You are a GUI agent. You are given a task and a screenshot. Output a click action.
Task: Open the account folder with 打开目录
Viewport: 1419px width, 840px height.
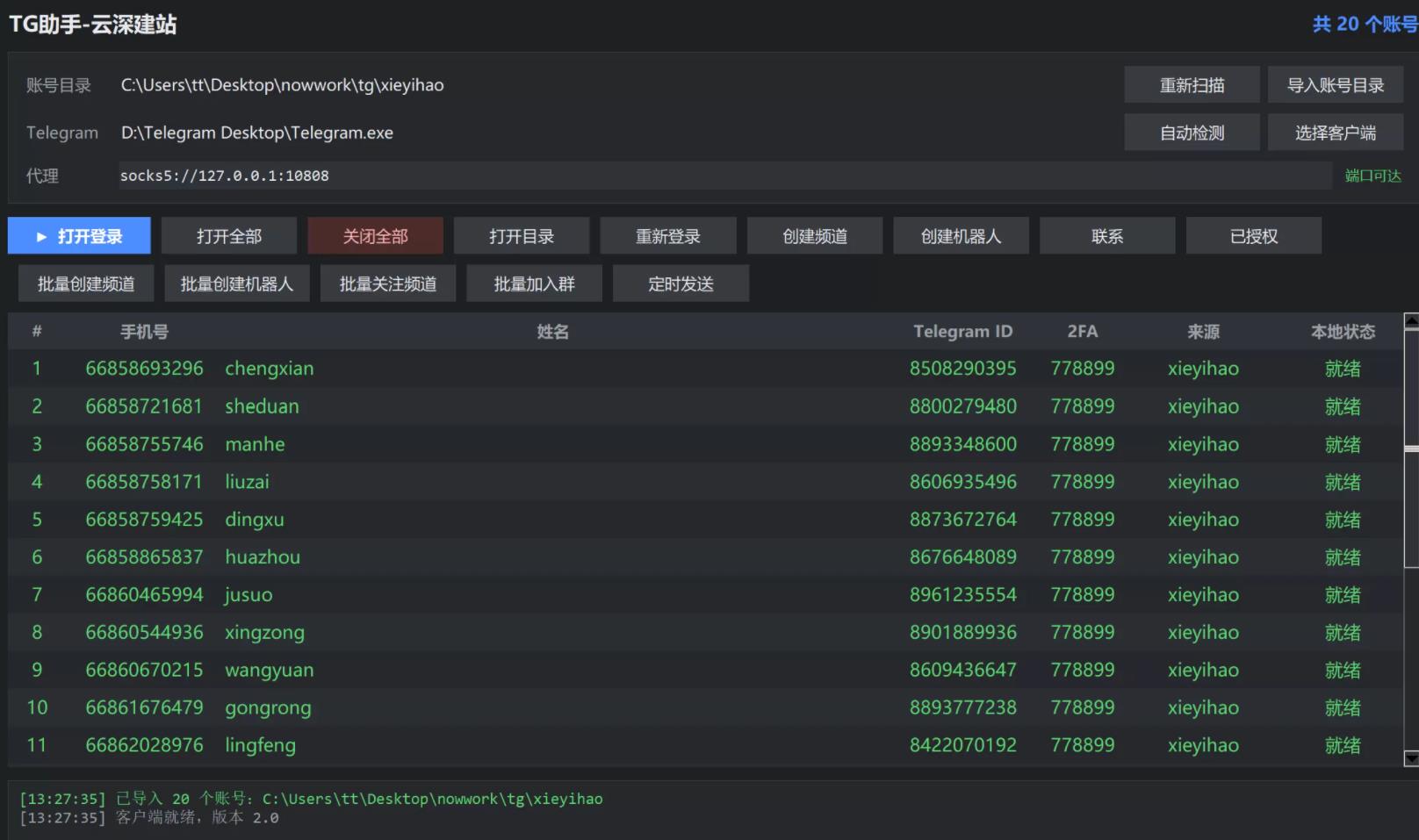(522, 236)
